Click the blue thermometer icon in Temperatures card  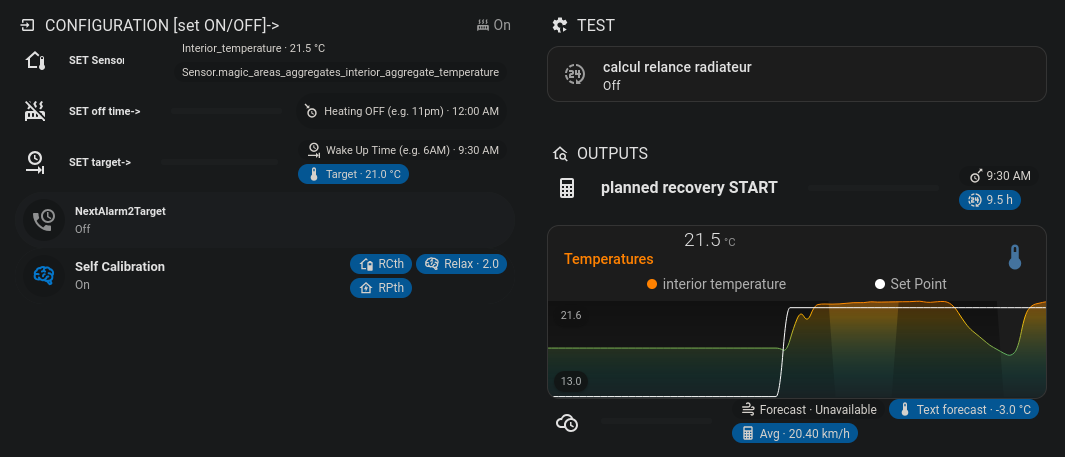(x=1015, y=257)
